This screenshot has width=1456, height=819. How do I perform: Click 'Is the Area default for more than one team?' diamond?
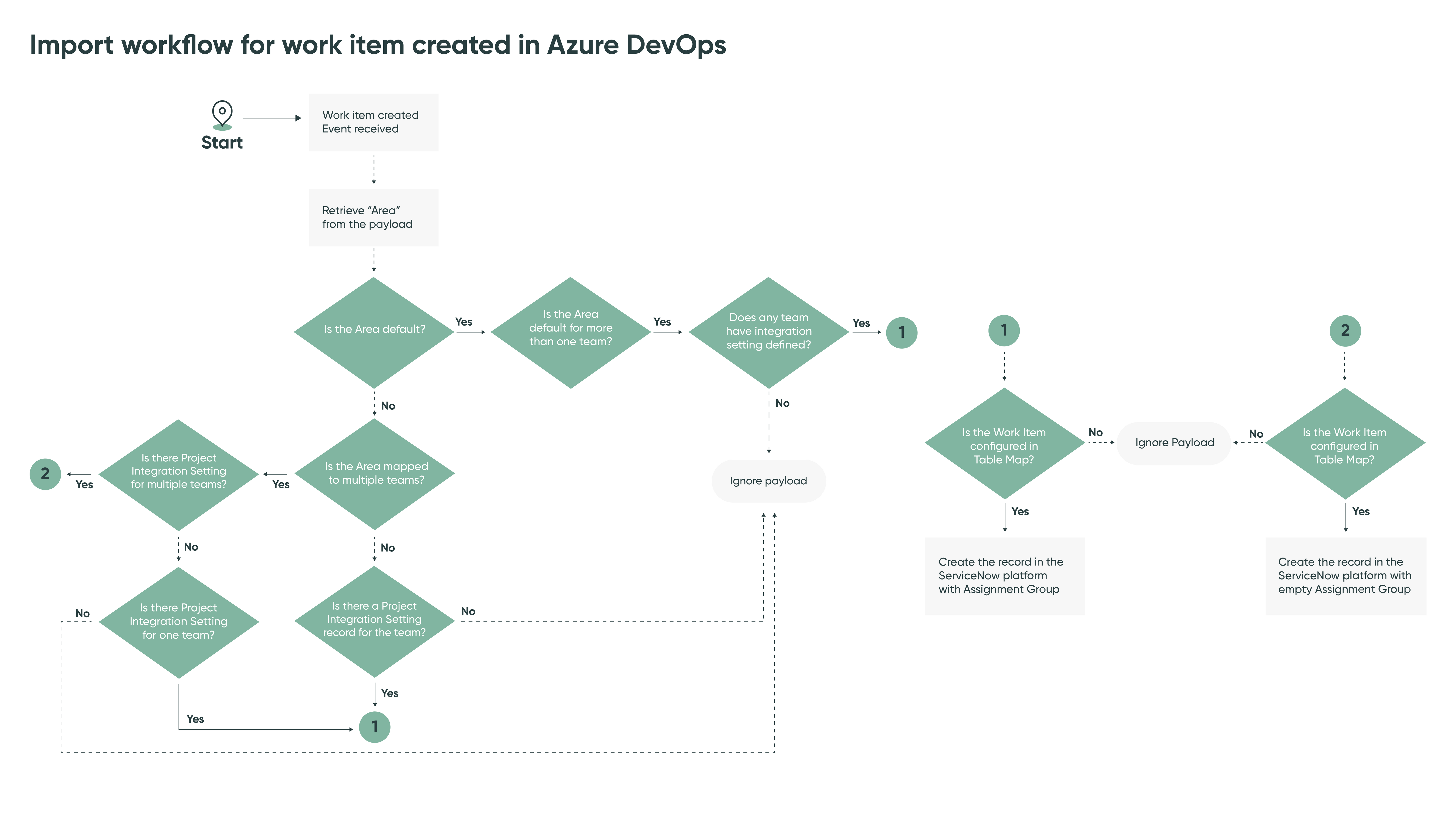pos(571,332)
